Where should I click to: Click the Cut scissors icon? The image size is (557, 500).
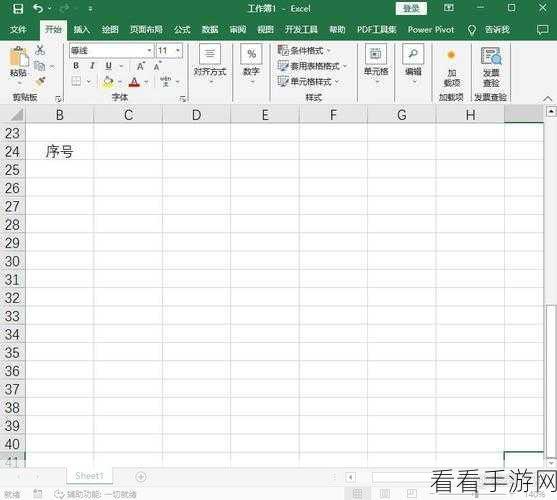tap(40, 50)
